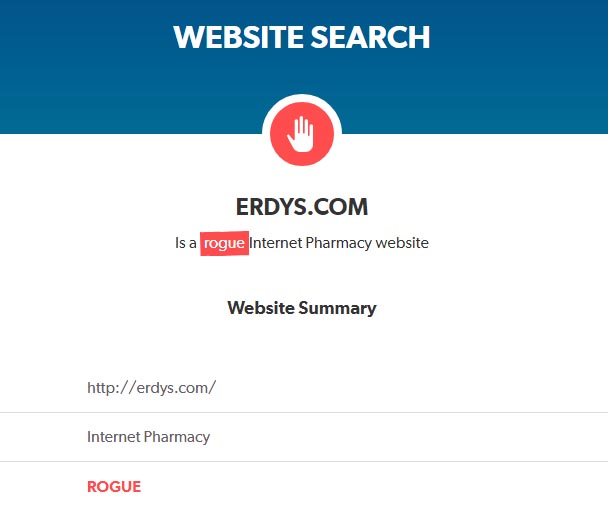Click the red 'rogue' highlighted badge
The image size is (608, 514).
pyautogui.click(x=224, y=243)
